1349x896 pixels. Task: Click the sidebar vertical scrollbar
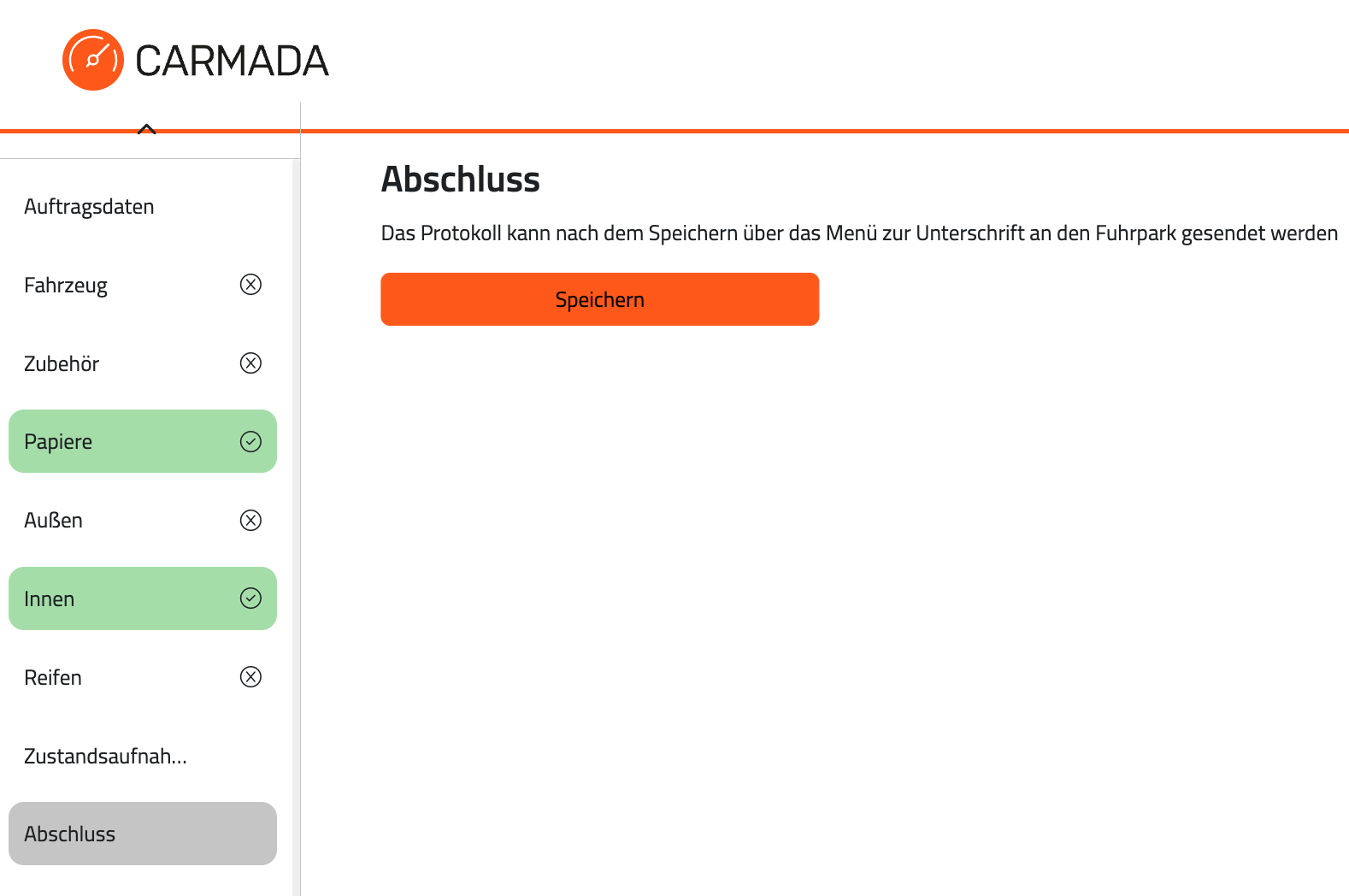point(296,527)
